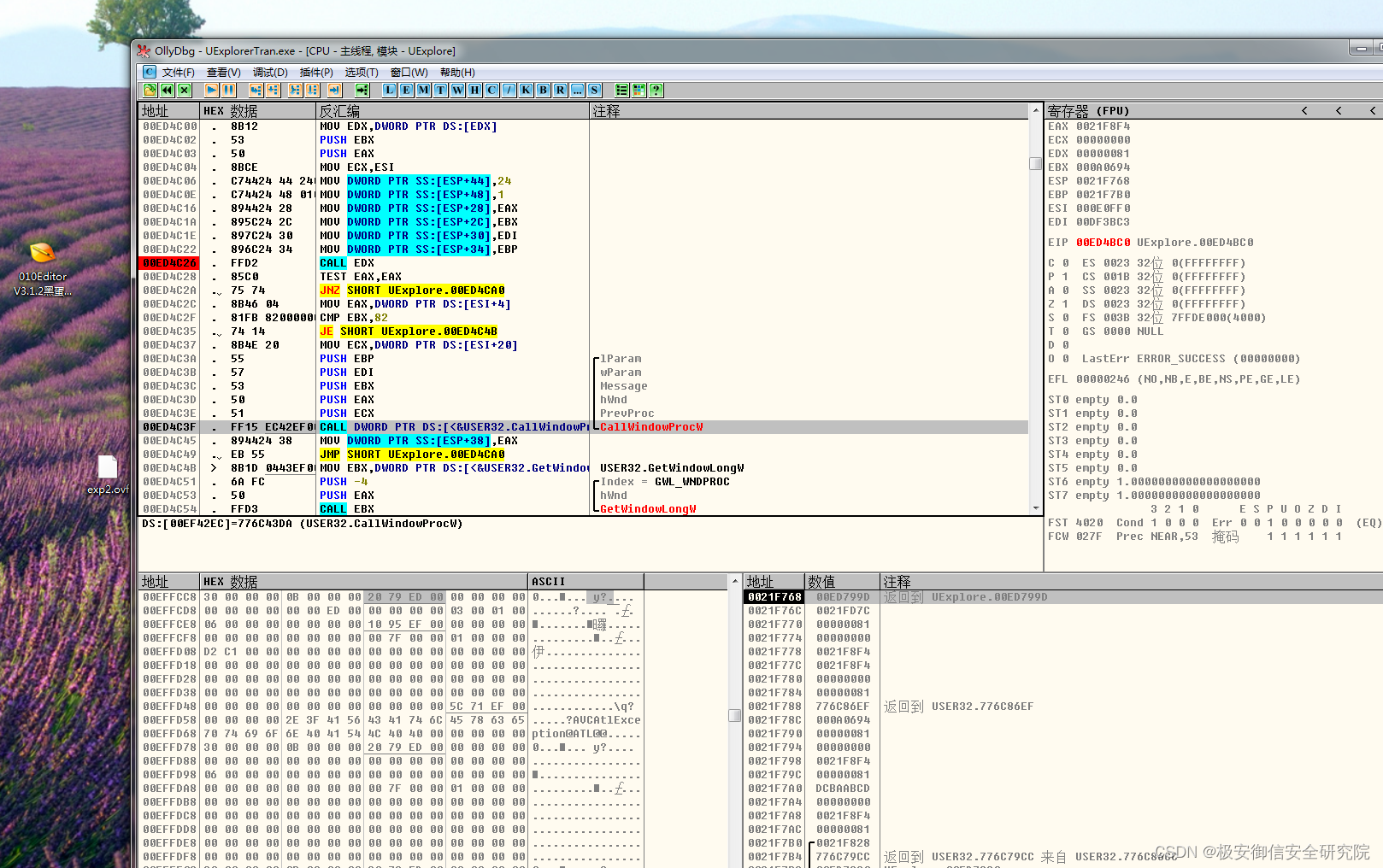Toggle the C flag value in registers
Viewport: 1383px width, 868px height.
(x=1065, y=263)
